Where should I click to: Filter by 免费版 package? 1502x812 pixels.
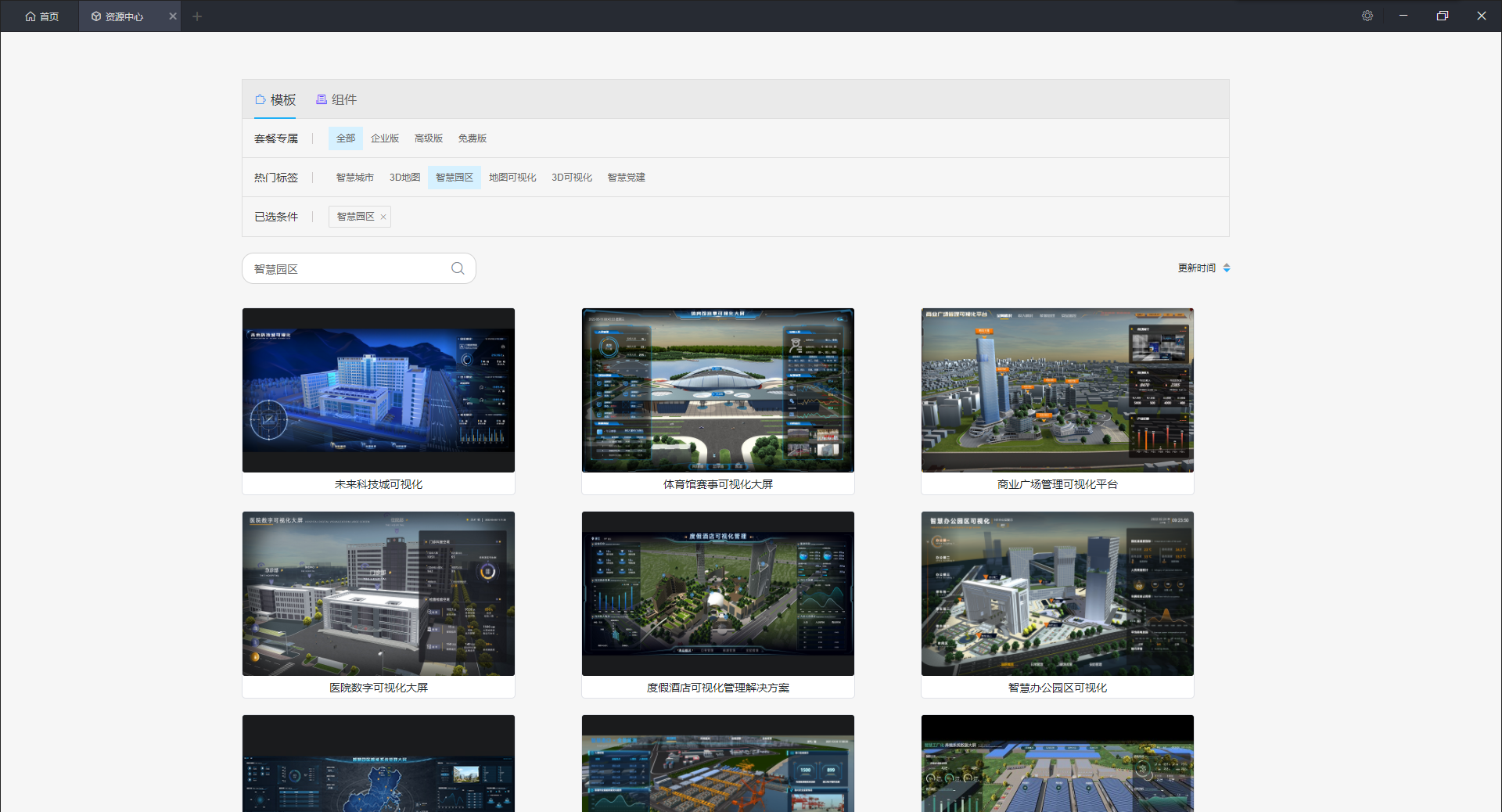(x=473, y=138)
